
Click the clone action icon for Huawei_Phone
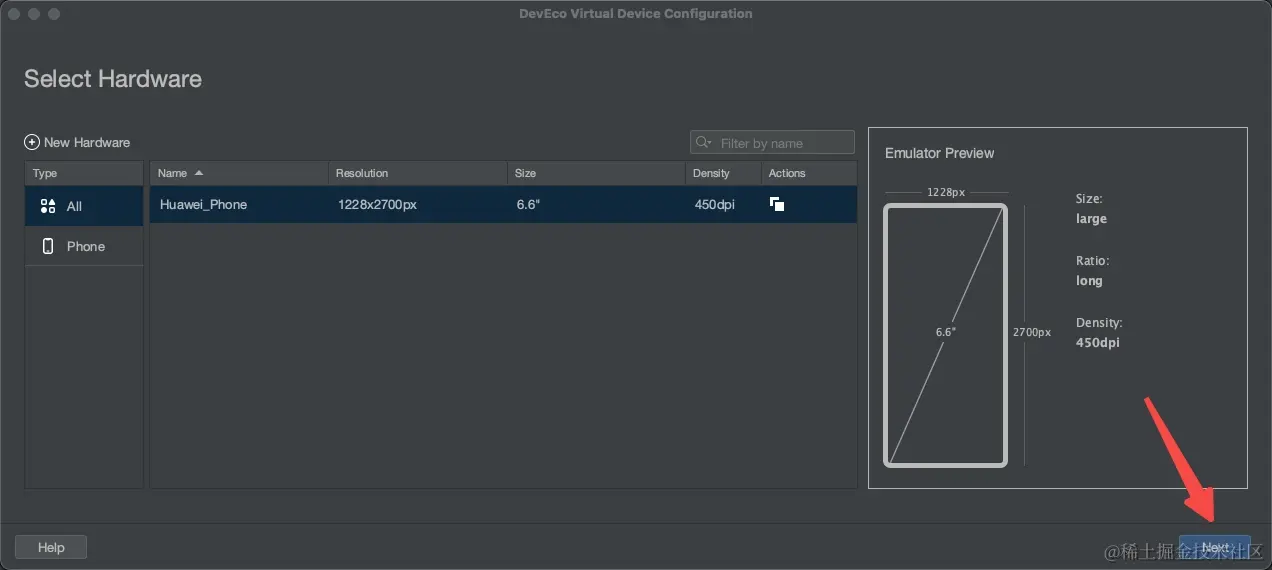(776, 204)
